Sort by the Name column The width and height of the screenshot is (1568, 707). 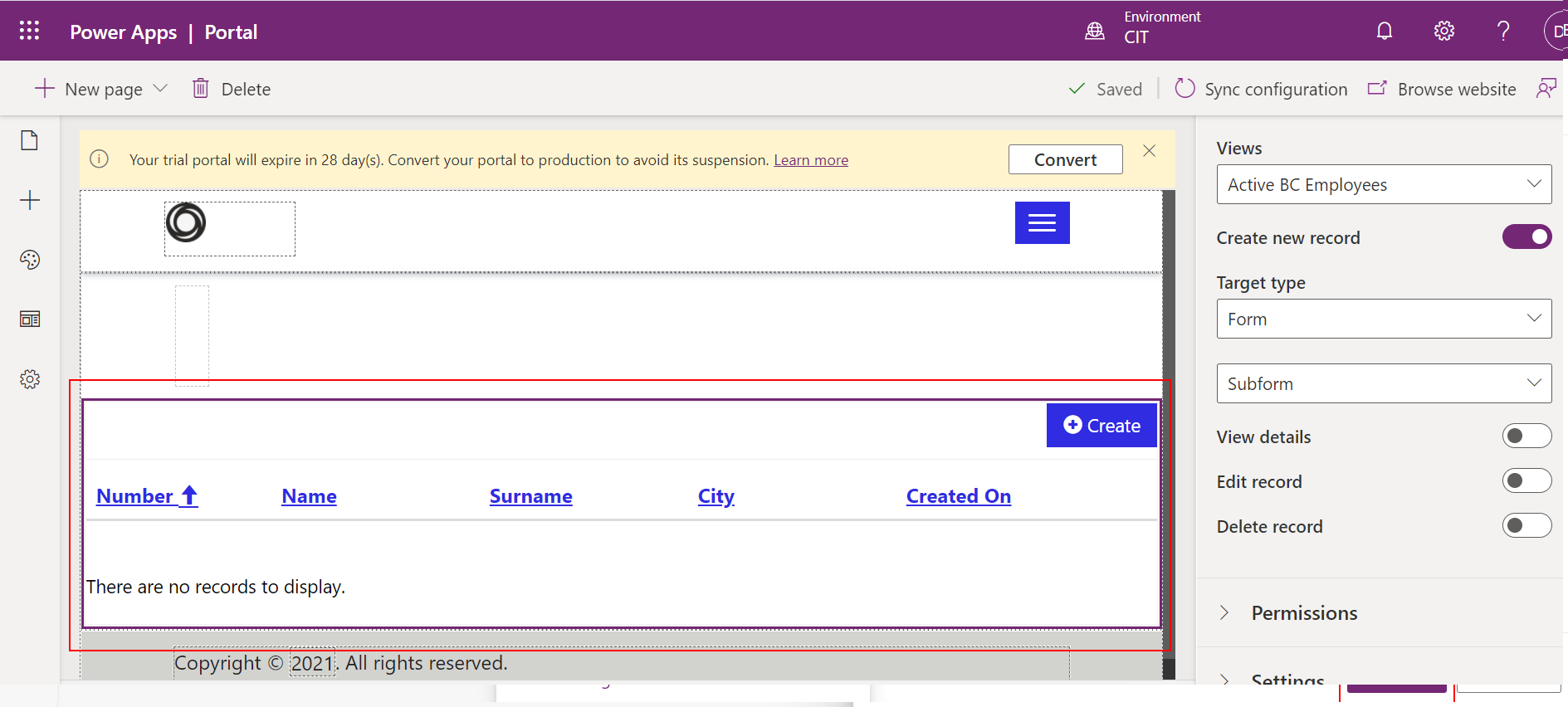pyautogui.click(x=309, y=495)
